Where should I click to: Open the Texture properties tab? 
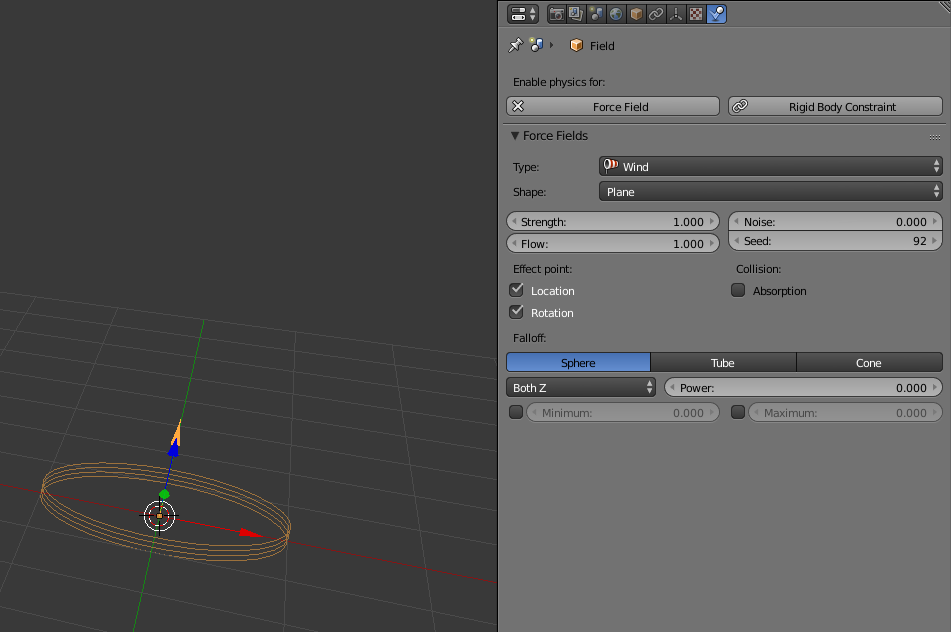tap(696, 13)
